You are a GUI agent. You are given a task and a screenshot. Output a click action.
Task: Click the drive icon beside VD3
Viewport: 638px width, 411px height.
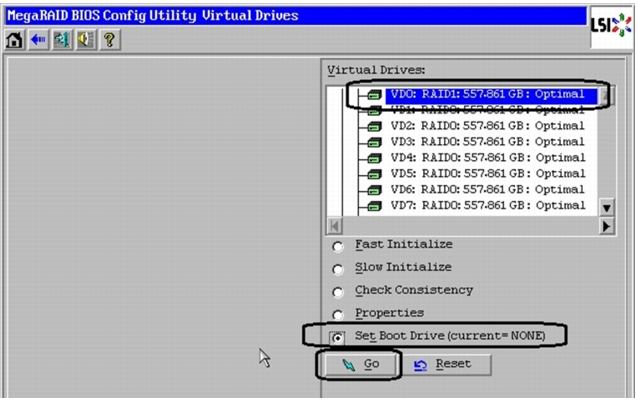click(x=374, y=142)
